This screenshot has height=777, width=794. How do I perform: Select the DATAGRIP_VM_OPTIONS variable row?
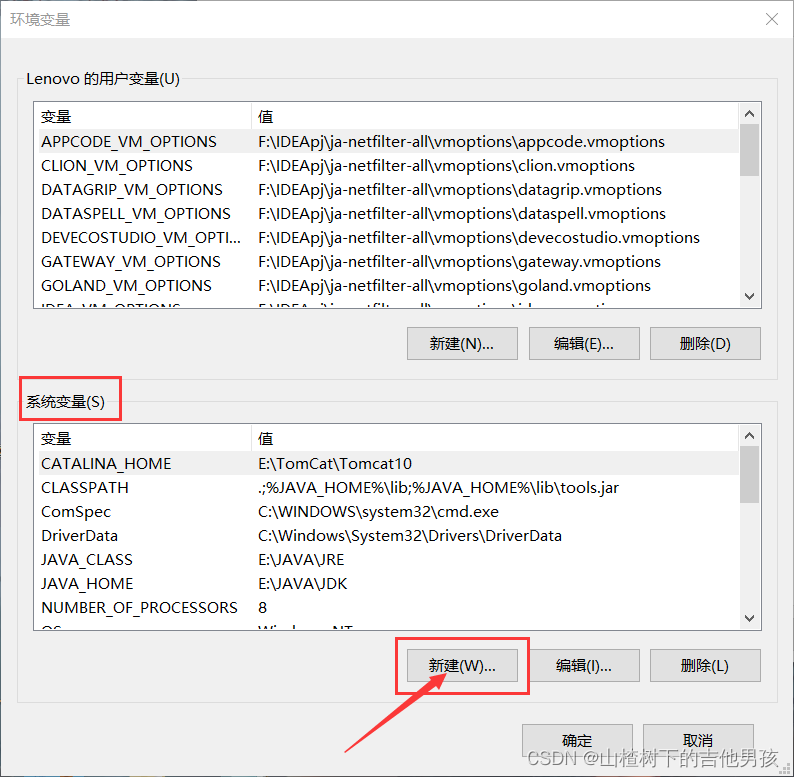coord(388,189)
